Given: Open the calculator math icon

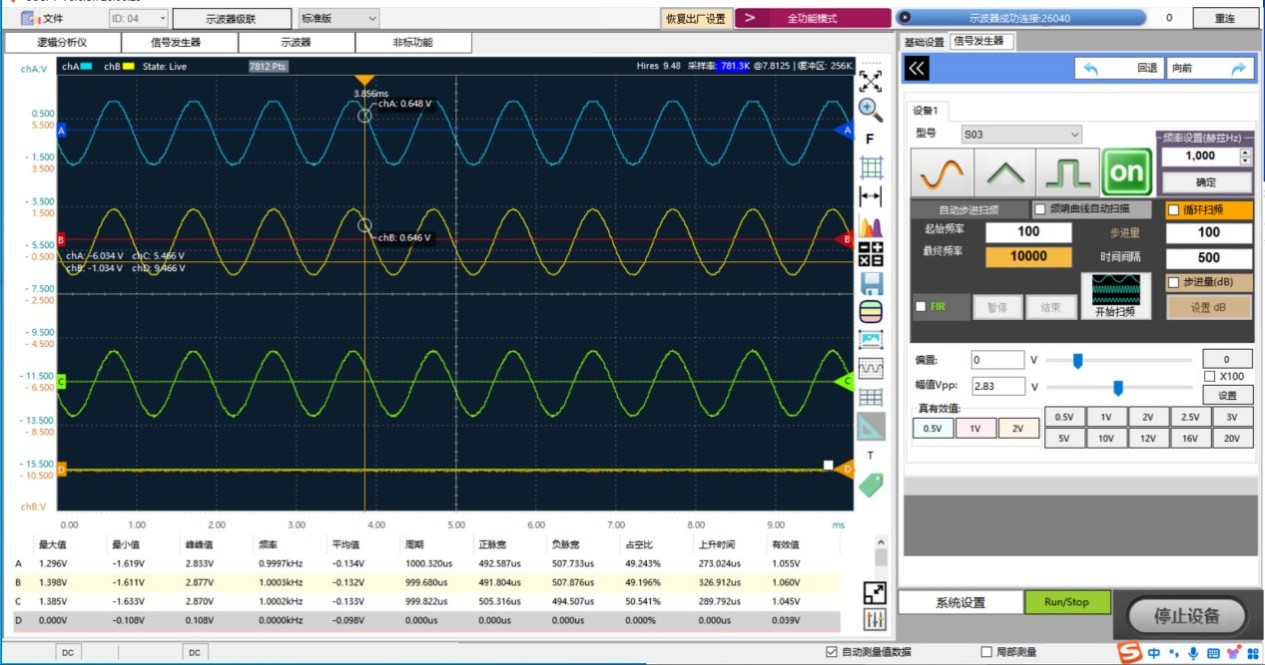Looking at the screenshot, I should [871, 254].
